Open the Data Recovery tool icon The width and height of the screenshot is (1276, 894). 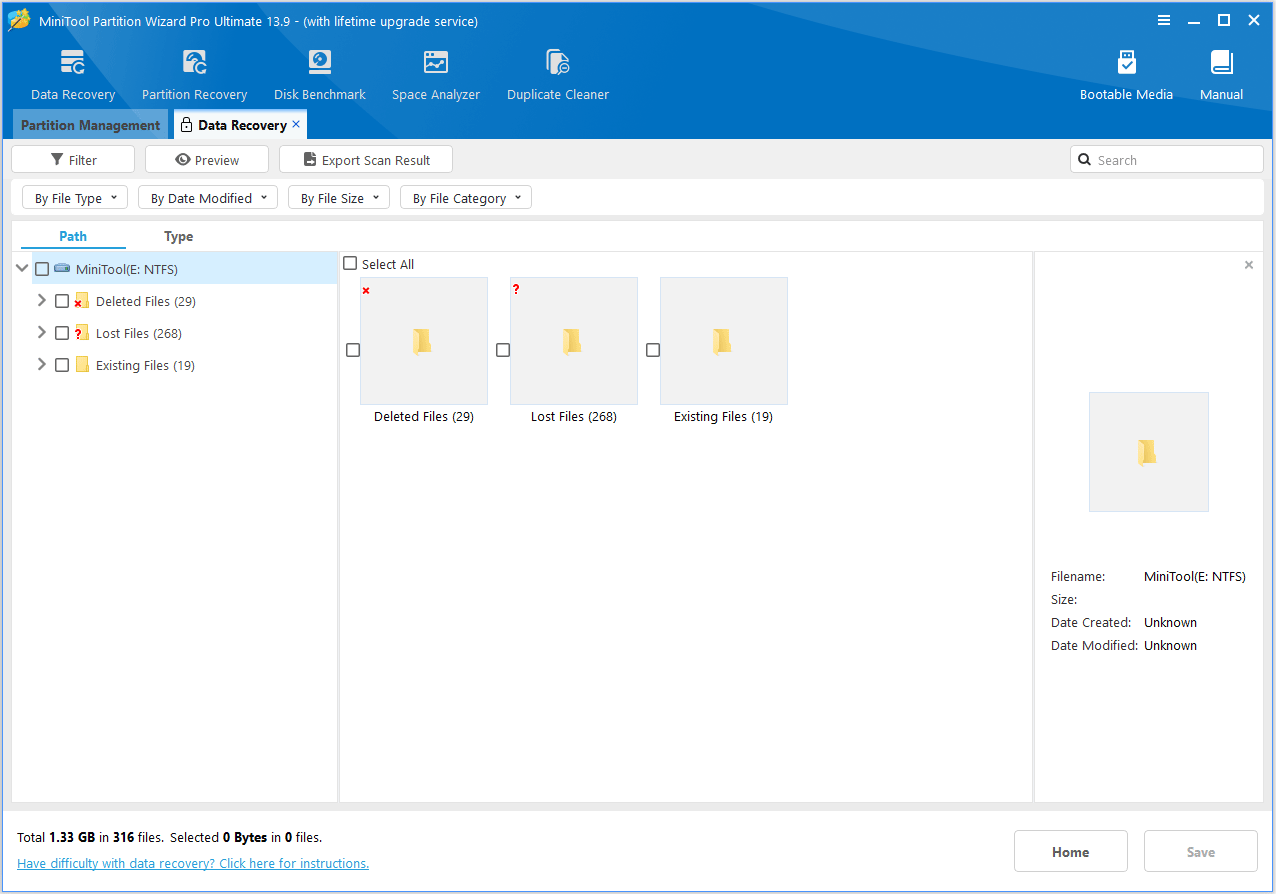click(x=73, y=63)
